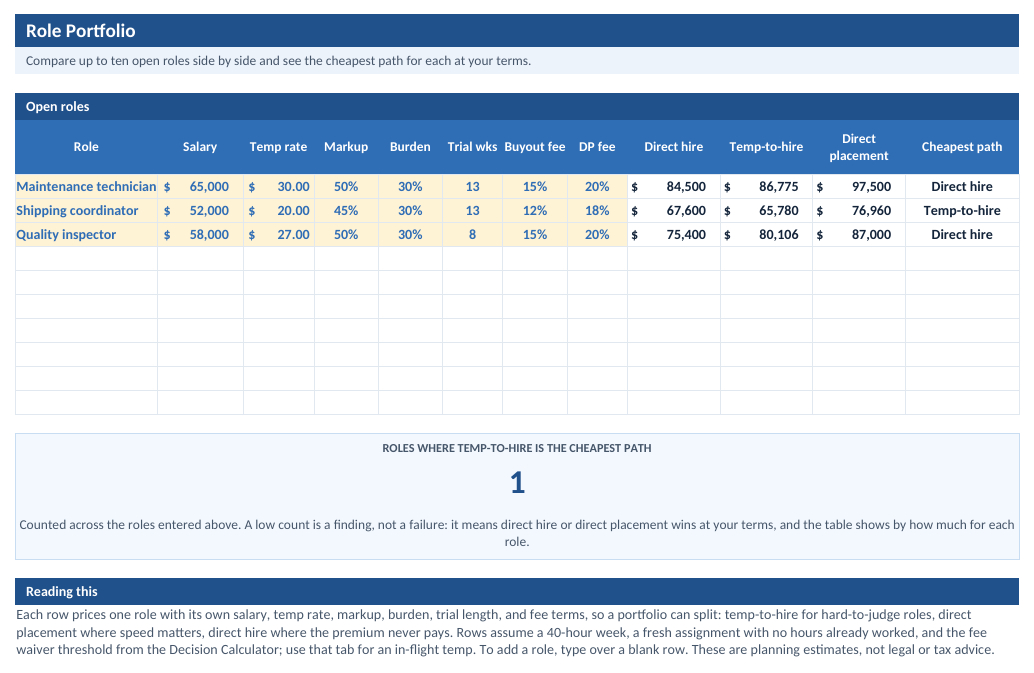Click the 67,600 direct hire value
This screenshot has height=673, width=1034.
click(674, 210)
